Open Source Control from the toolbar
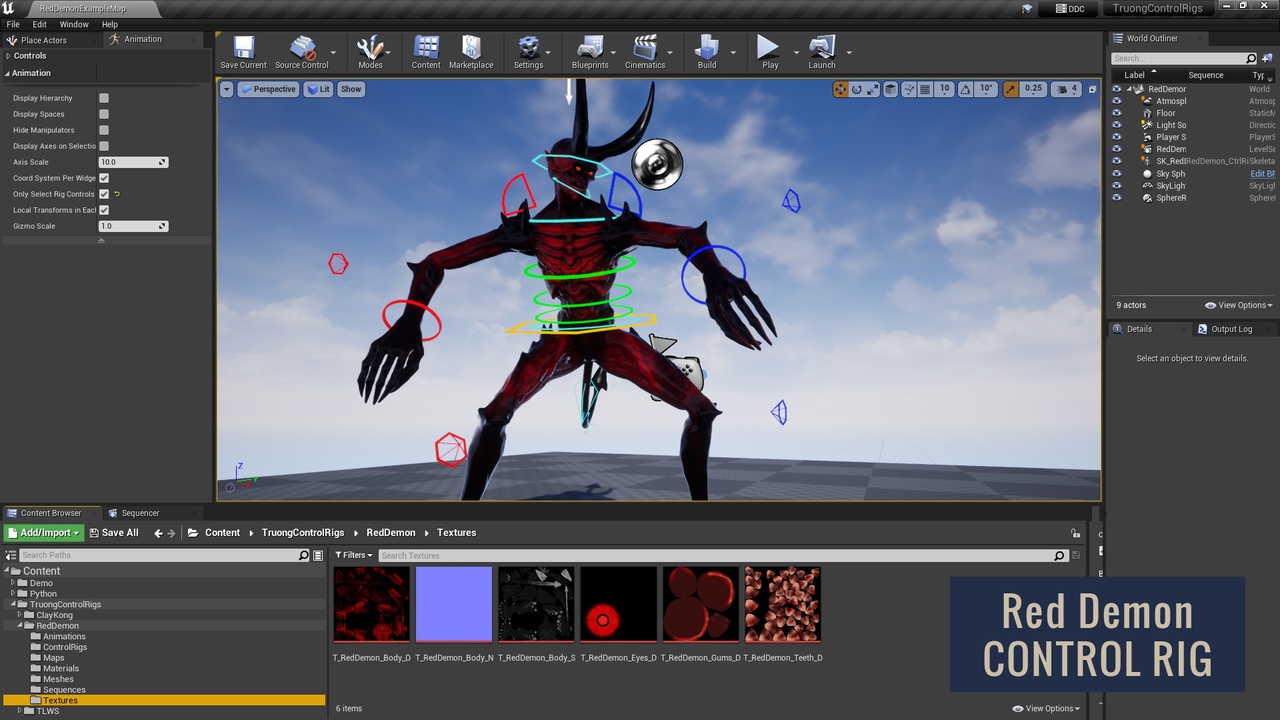 pos(301,52)
